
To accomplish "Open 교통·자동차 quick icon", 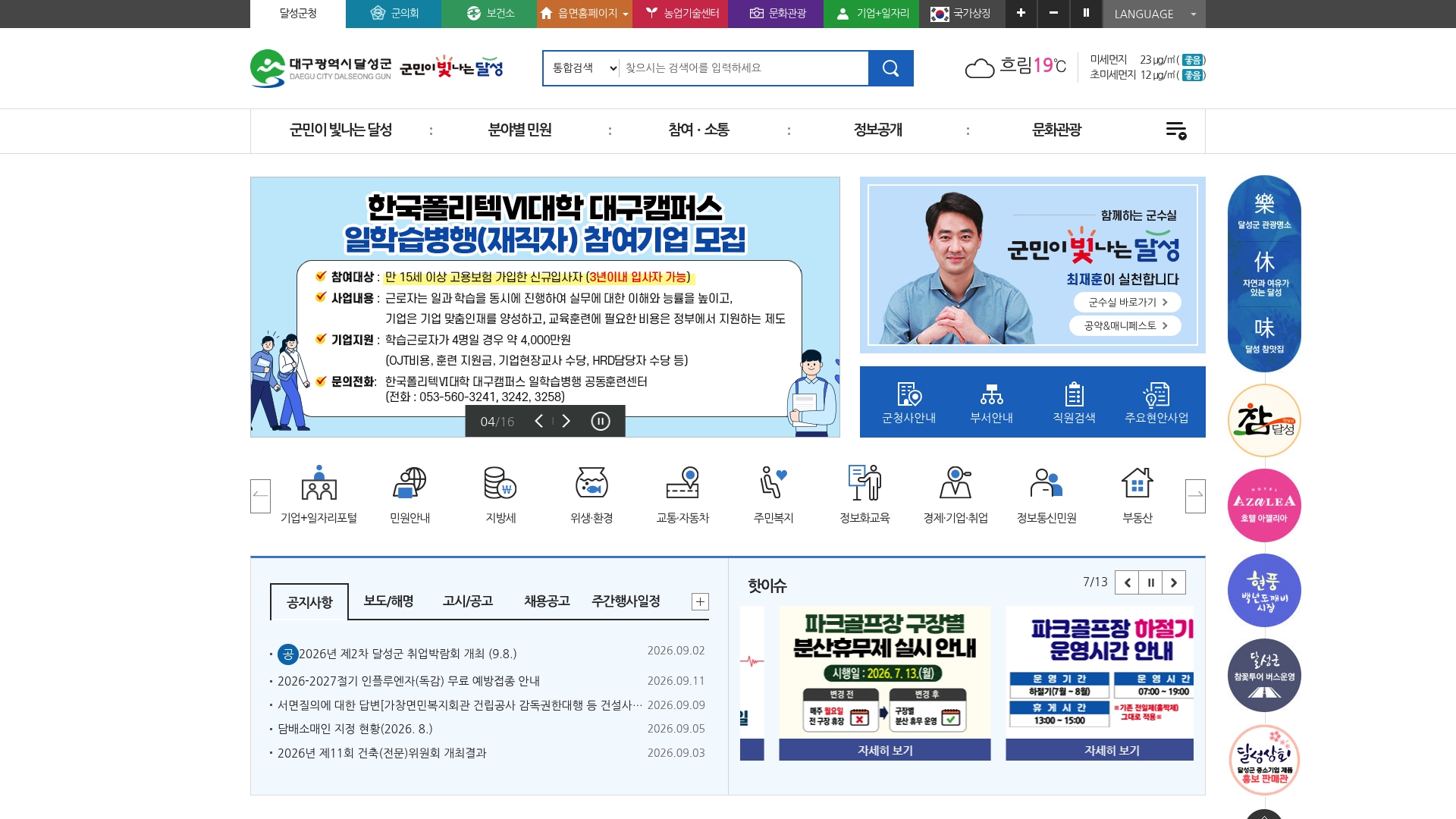I will coord(682,494).
